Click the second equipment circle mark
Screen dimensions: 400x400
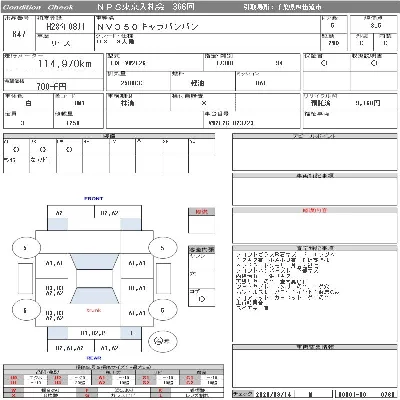[x=42, y=149]
